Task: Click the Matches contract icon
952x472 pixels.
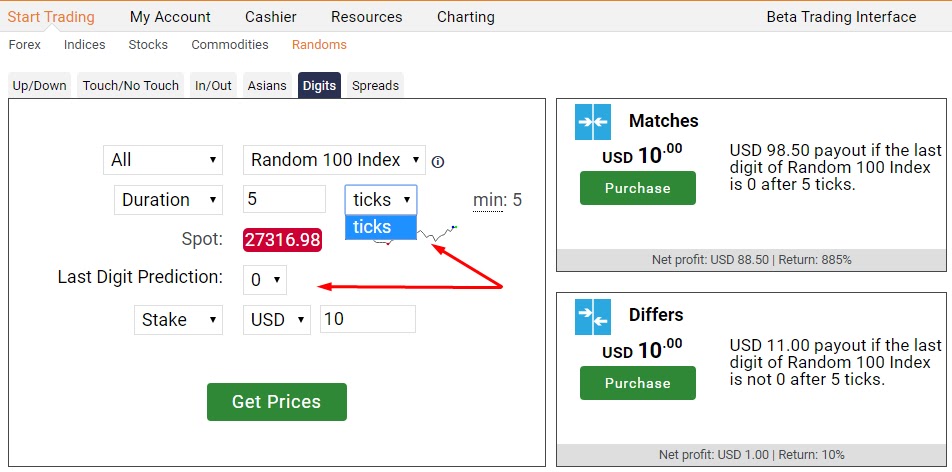Action: pyautogui.click(x=593, y=122)
